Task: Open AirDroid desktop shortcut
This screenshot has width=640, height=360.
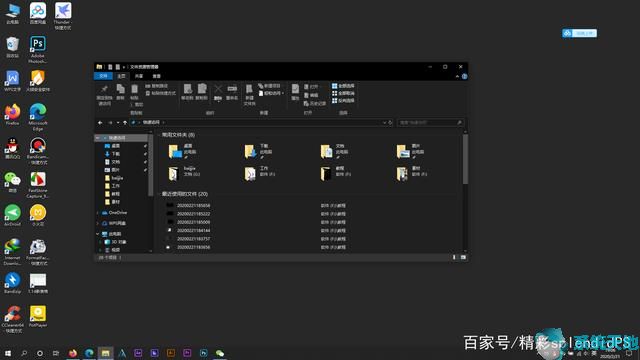Action: point(13,216)
